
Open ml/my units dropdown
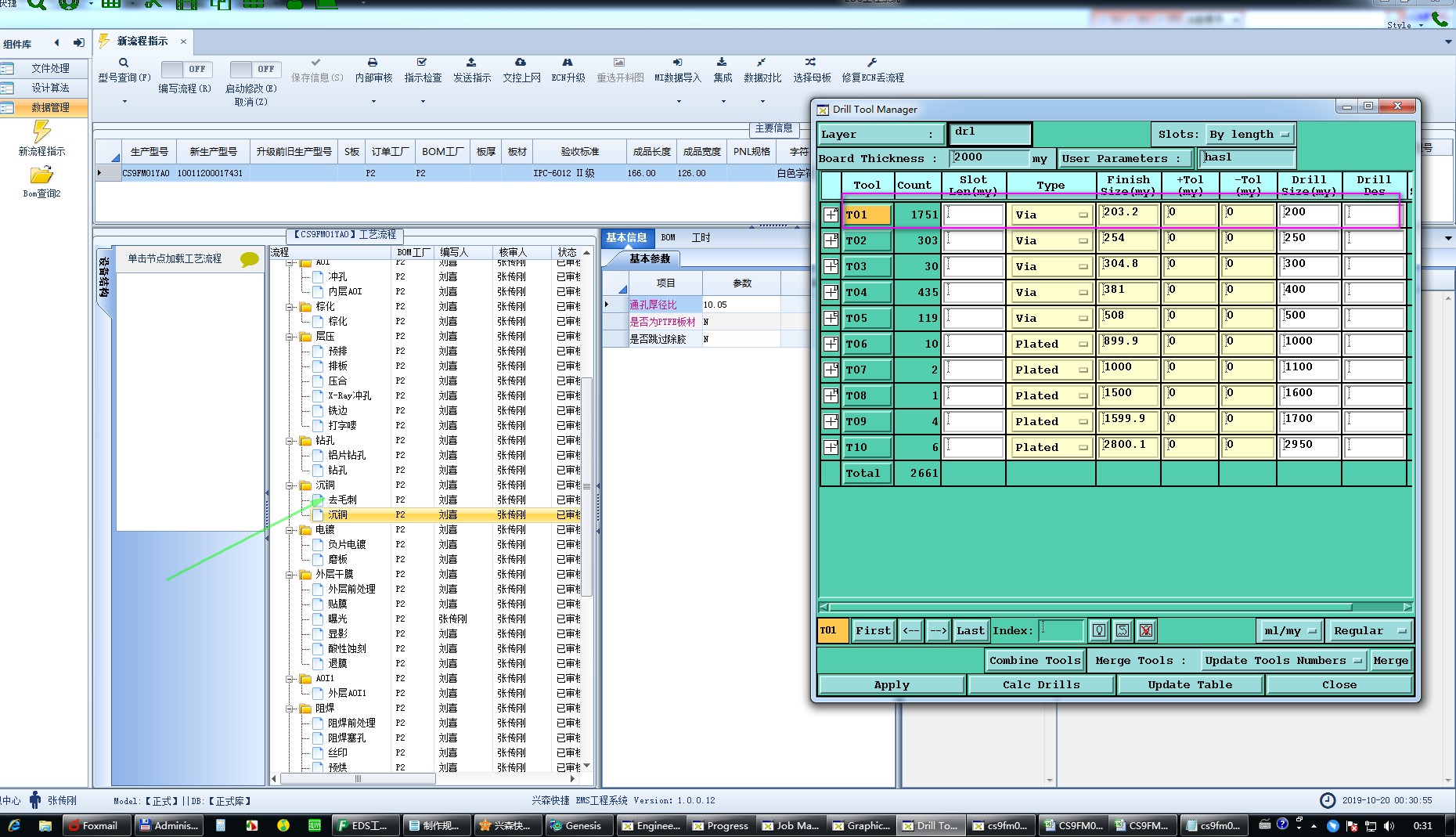click(x=1289, y=630)
